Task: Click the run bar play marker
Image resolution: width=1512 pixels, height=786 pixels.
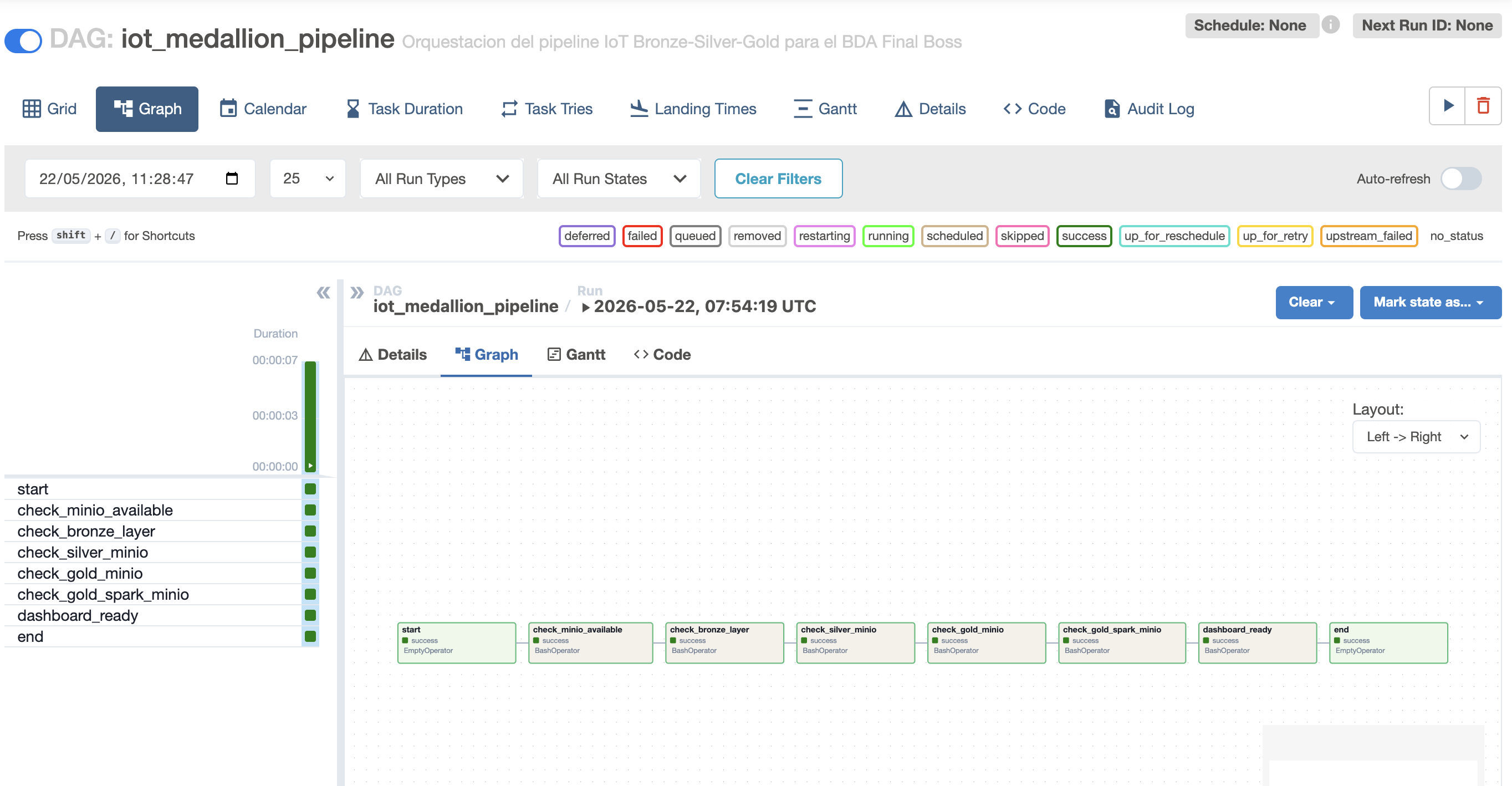Action: 310,466
